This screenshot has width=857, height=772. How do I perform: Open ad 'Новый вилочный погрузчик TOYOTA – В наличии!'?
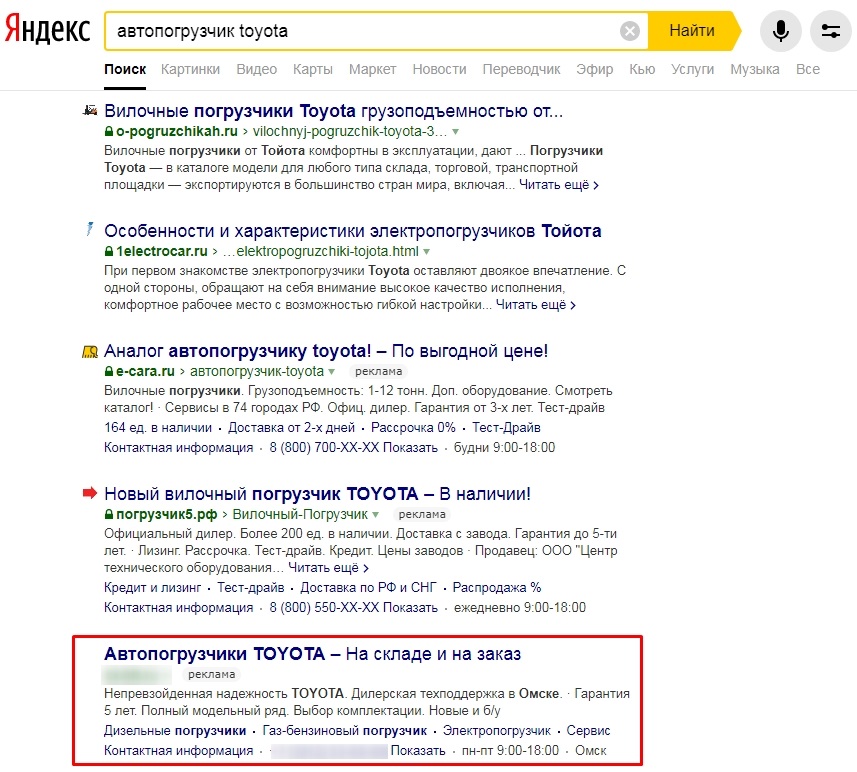318,494
